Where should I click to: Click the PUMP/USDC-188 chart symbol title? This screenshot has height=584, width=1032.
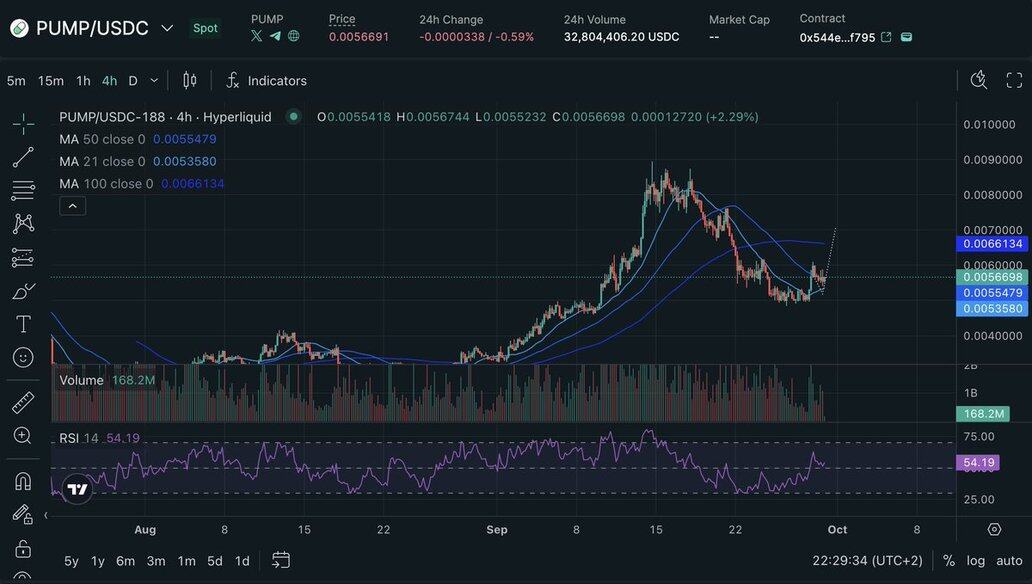(x=165, y=117)
